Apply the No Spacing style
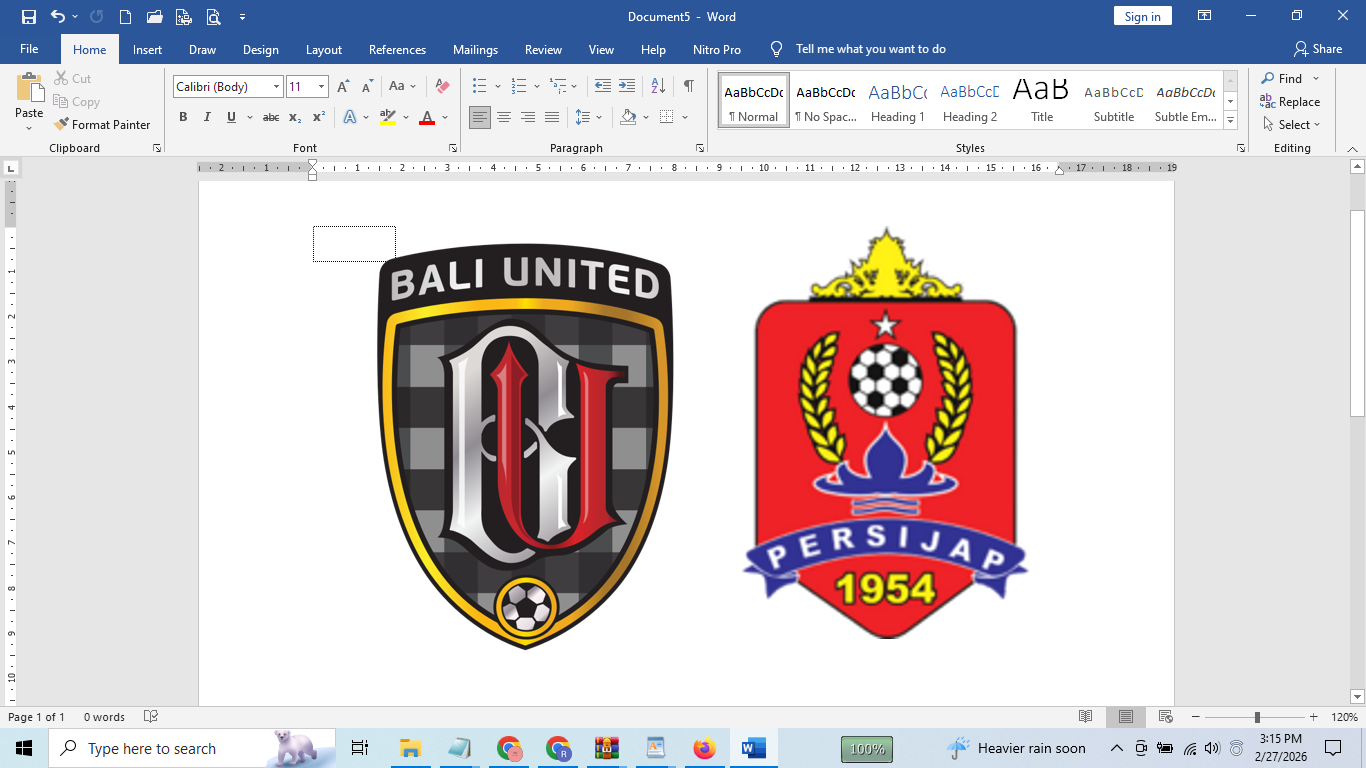Viewport: 1366px width, 768px height. (825, 100)
